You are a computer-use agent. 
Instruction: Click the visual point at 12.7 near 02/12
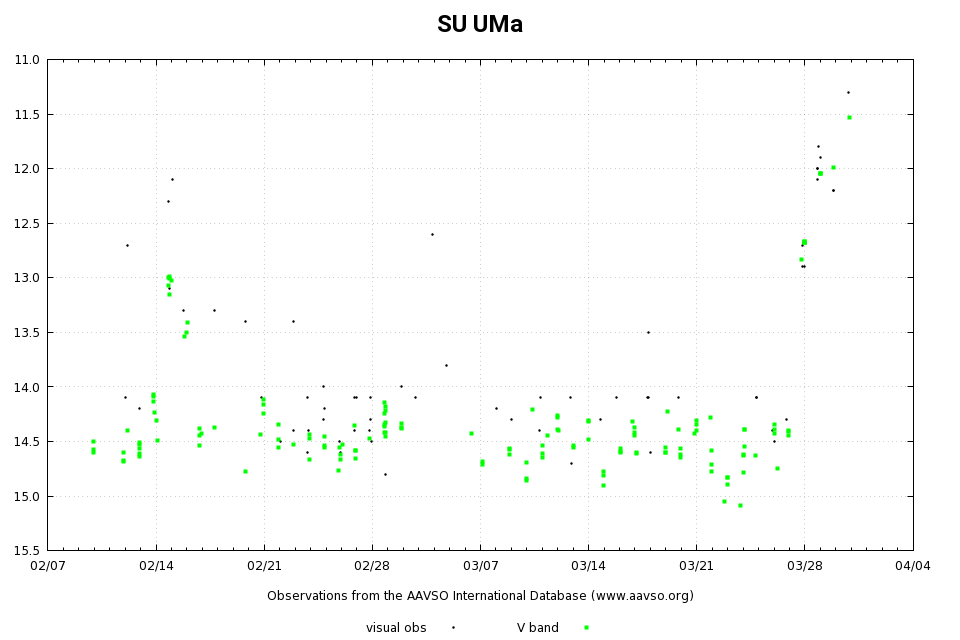tap(127, 245)
